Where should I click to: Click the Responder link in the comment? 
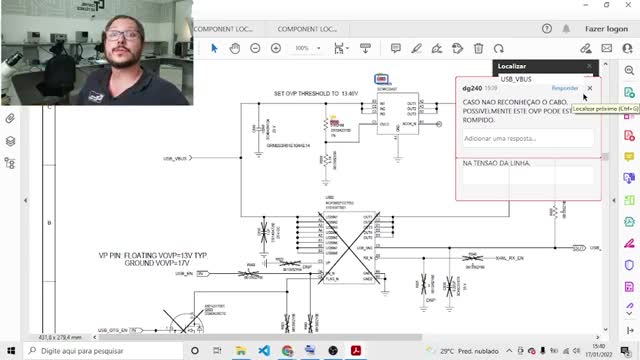(x=565, y=88)
